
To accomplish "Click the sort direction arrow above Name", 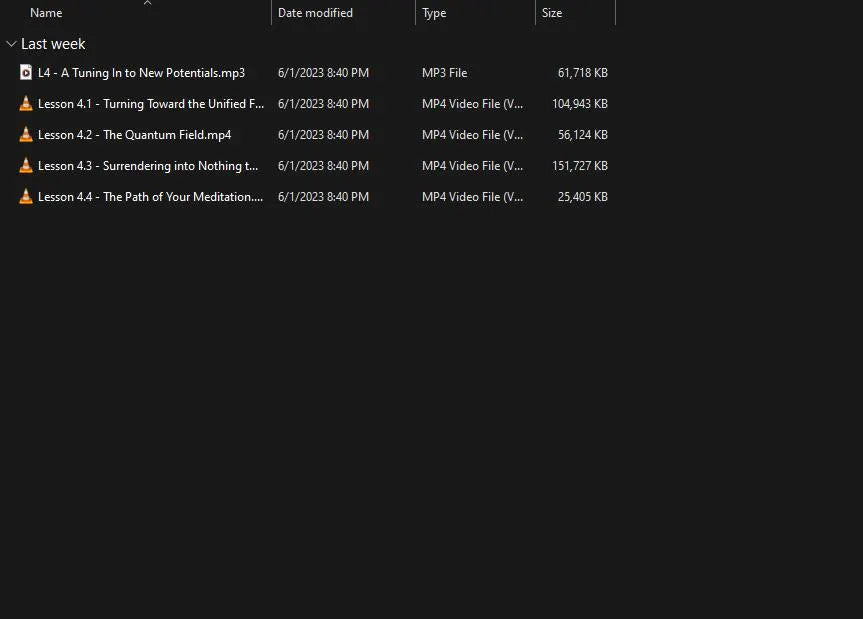I will 147,3.
